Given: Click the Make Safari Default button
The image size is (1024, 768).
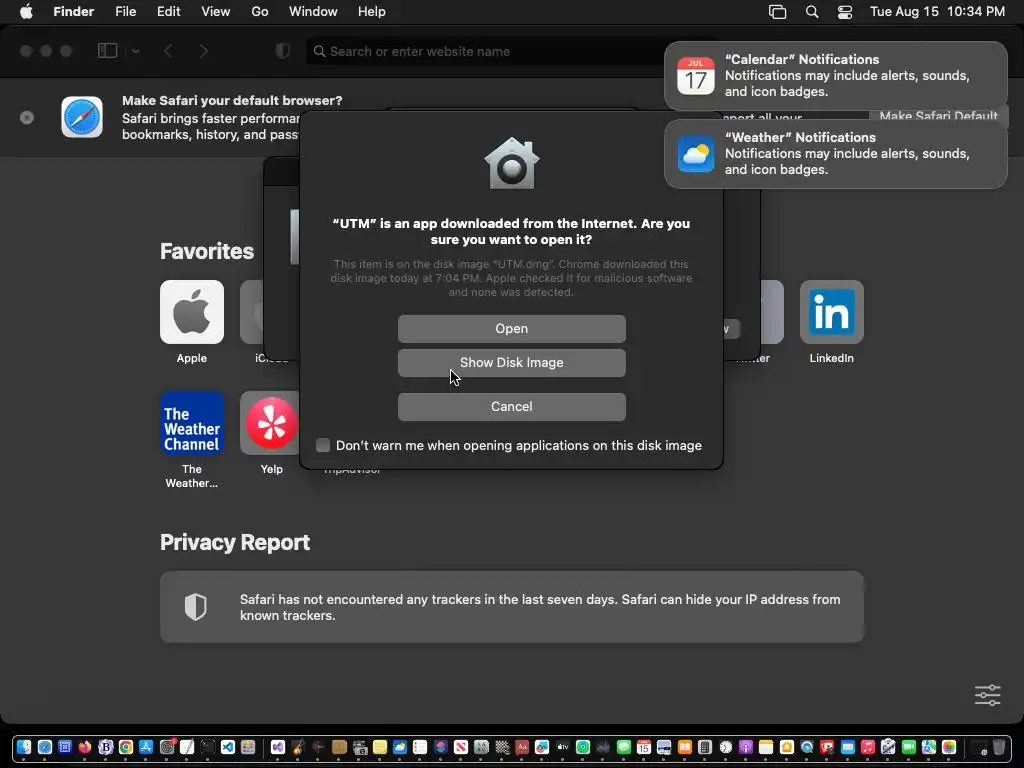Looking at the screenshot, I should 938,116.
